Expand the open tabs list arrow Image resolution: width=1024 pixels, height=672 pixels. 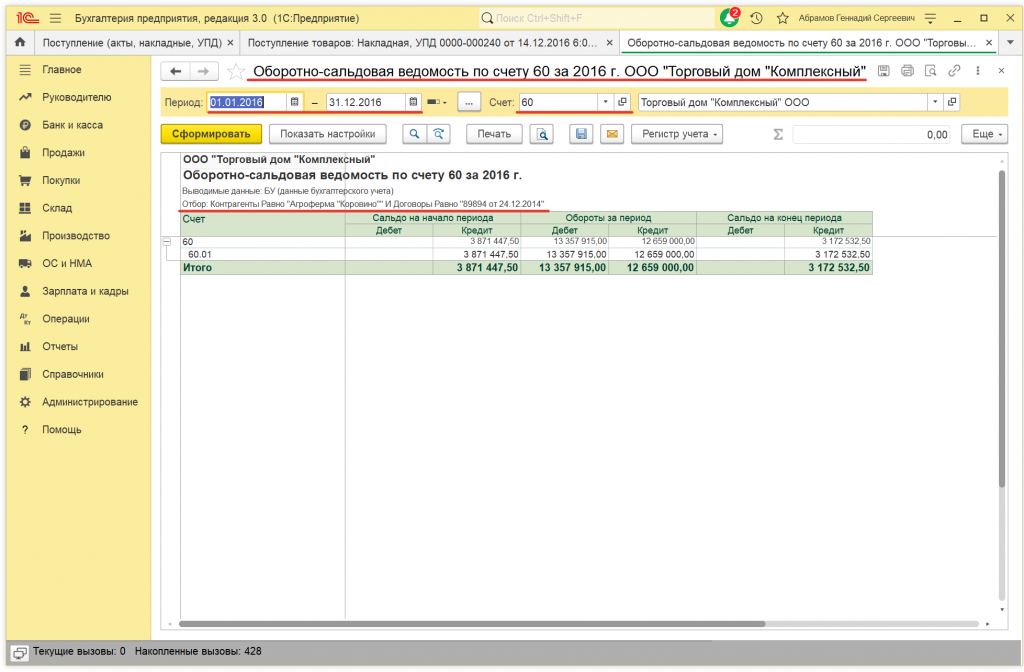1010,42
